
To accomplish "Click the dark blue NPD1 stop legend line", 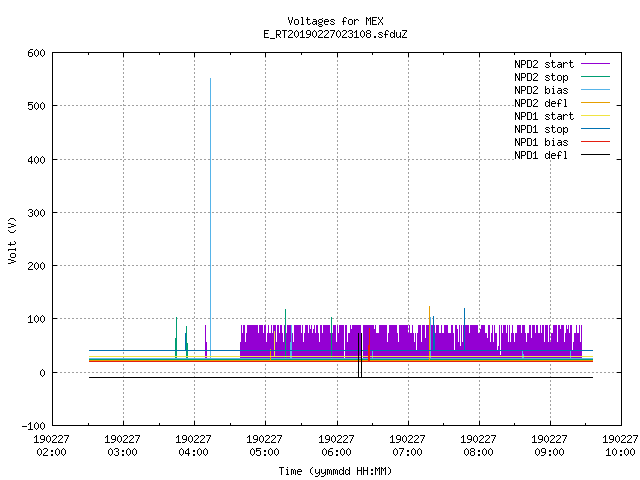I will [x=596, y=129].
